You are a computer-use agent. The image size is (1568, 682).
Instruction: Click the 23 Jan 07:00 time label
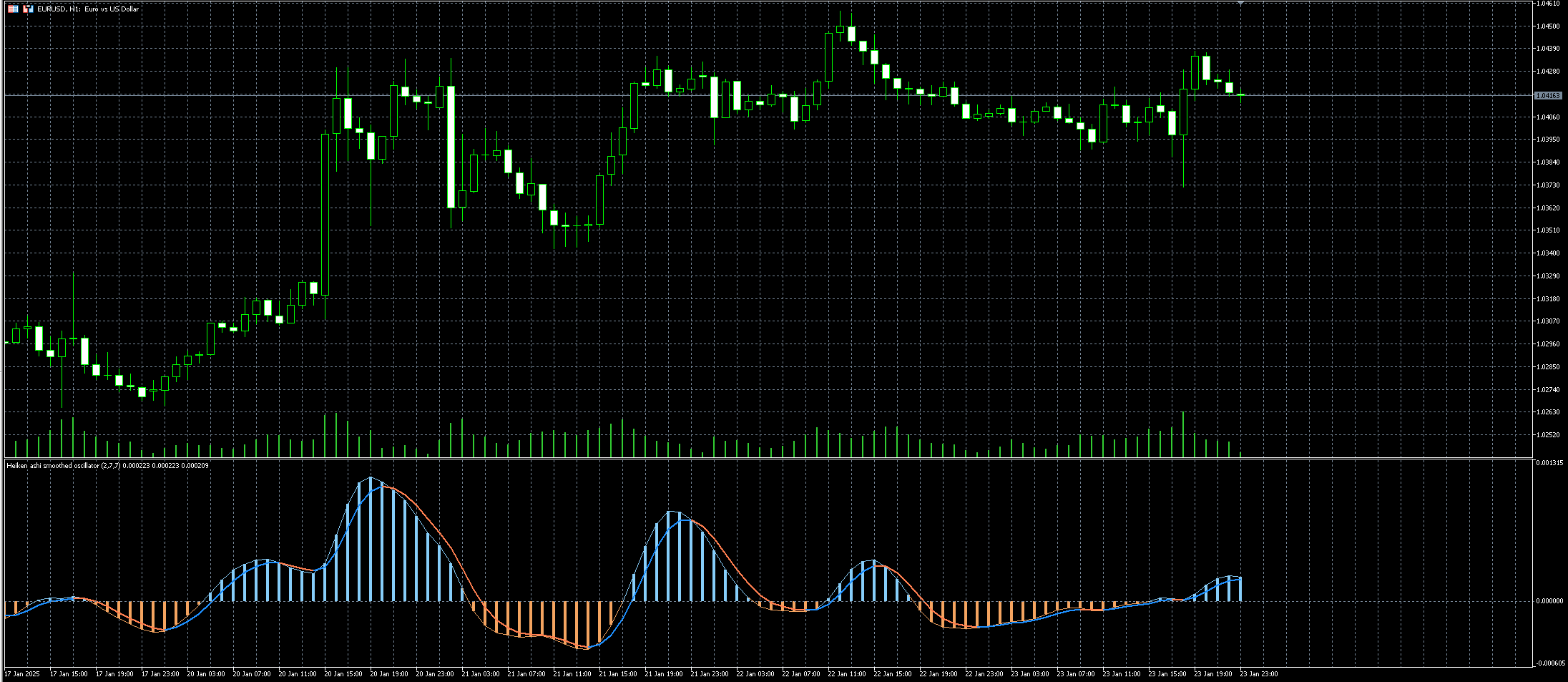[1076, 674]
